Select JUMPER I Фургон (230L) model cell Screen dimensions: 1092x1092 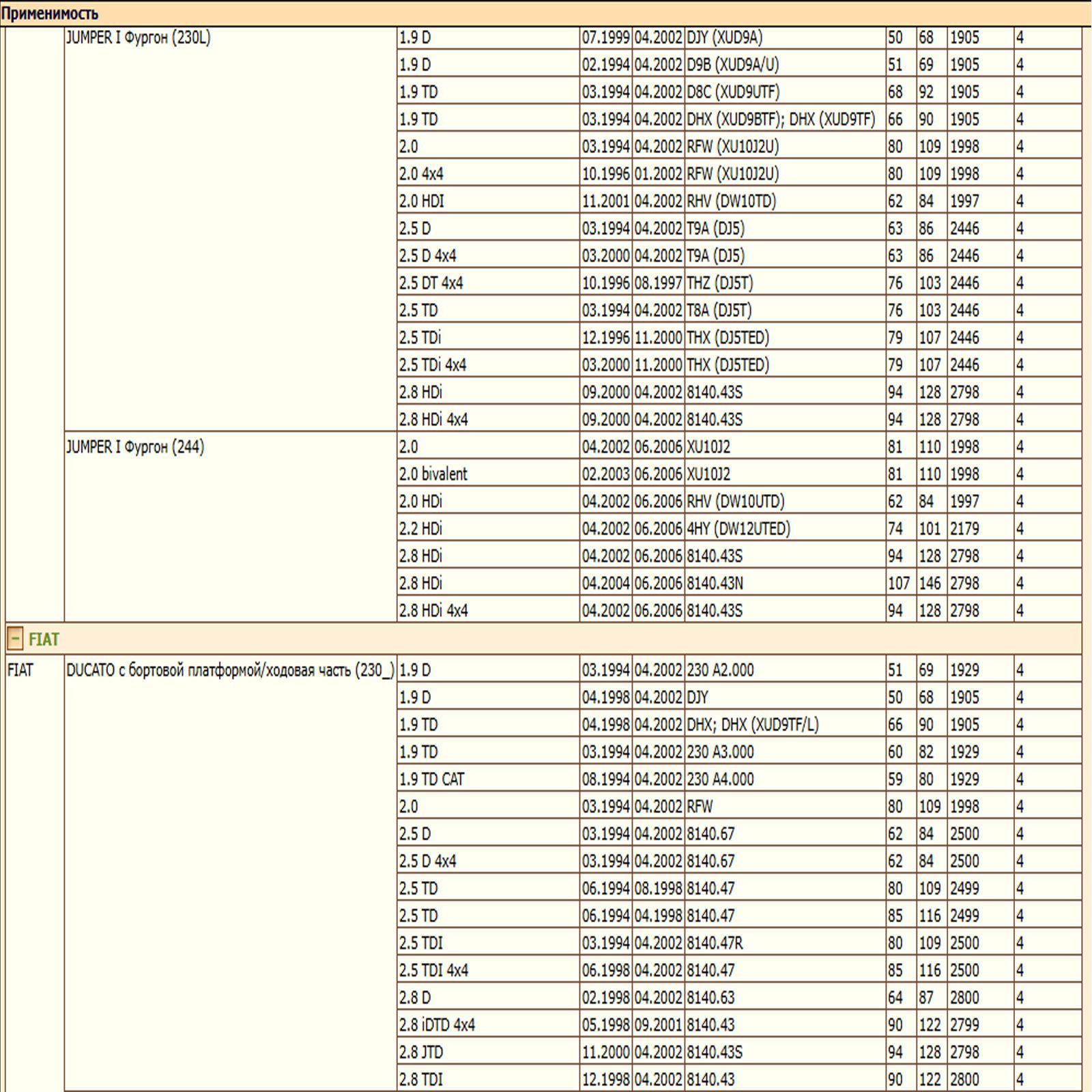point(231,229)
